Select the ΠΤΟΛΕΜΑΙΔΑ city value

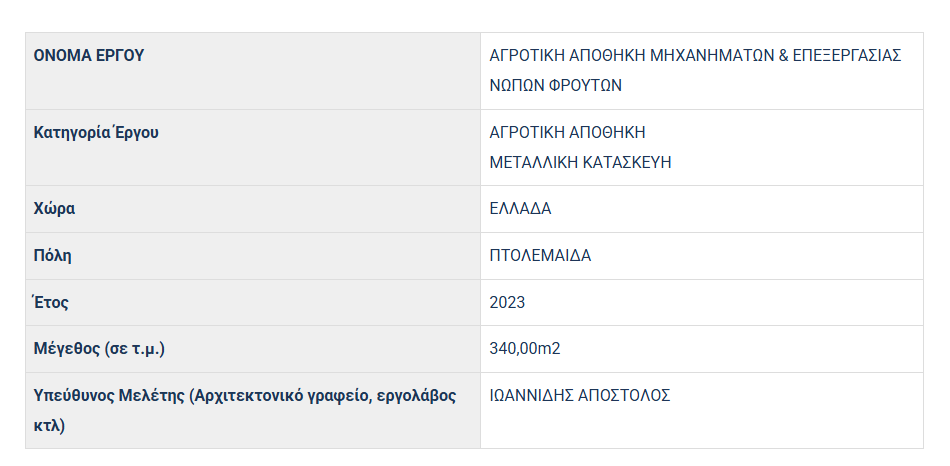pos(540,255)
